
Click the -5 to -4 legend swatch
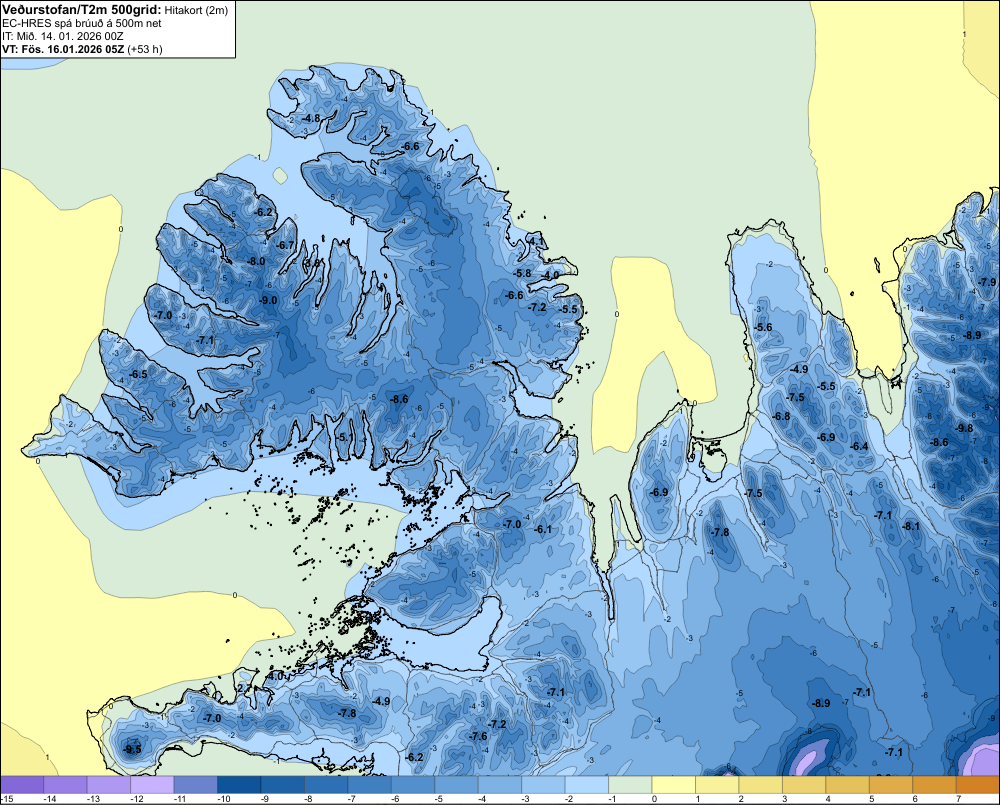(x=456, y=785)
